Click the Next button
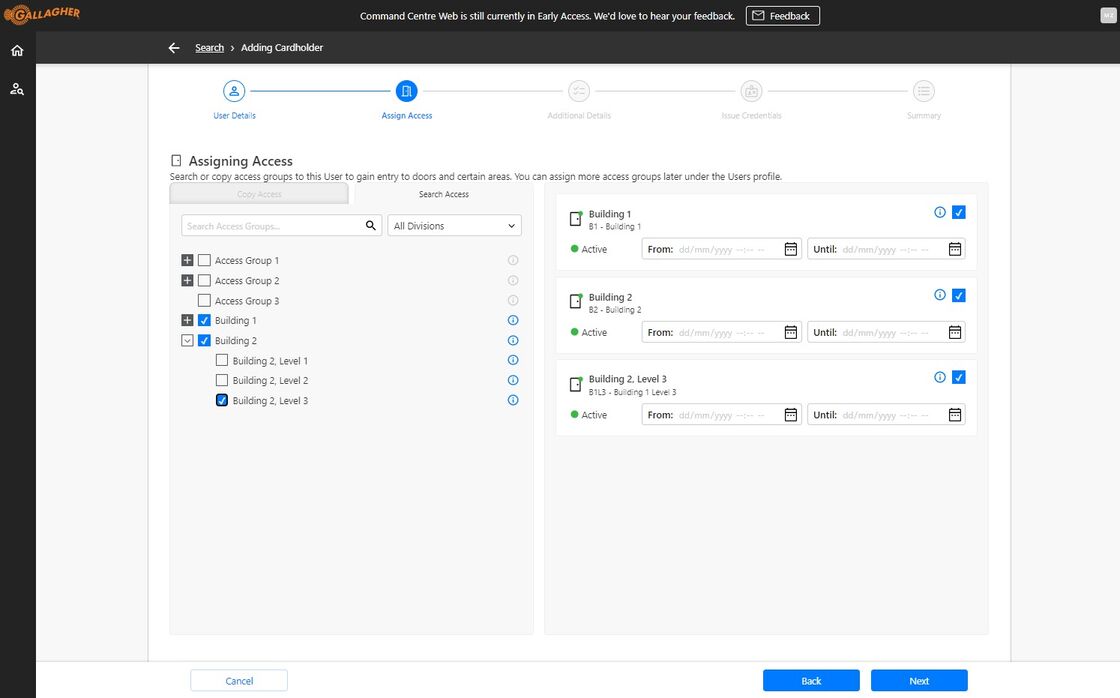The image size is (1120, 698). pos(918,679)
